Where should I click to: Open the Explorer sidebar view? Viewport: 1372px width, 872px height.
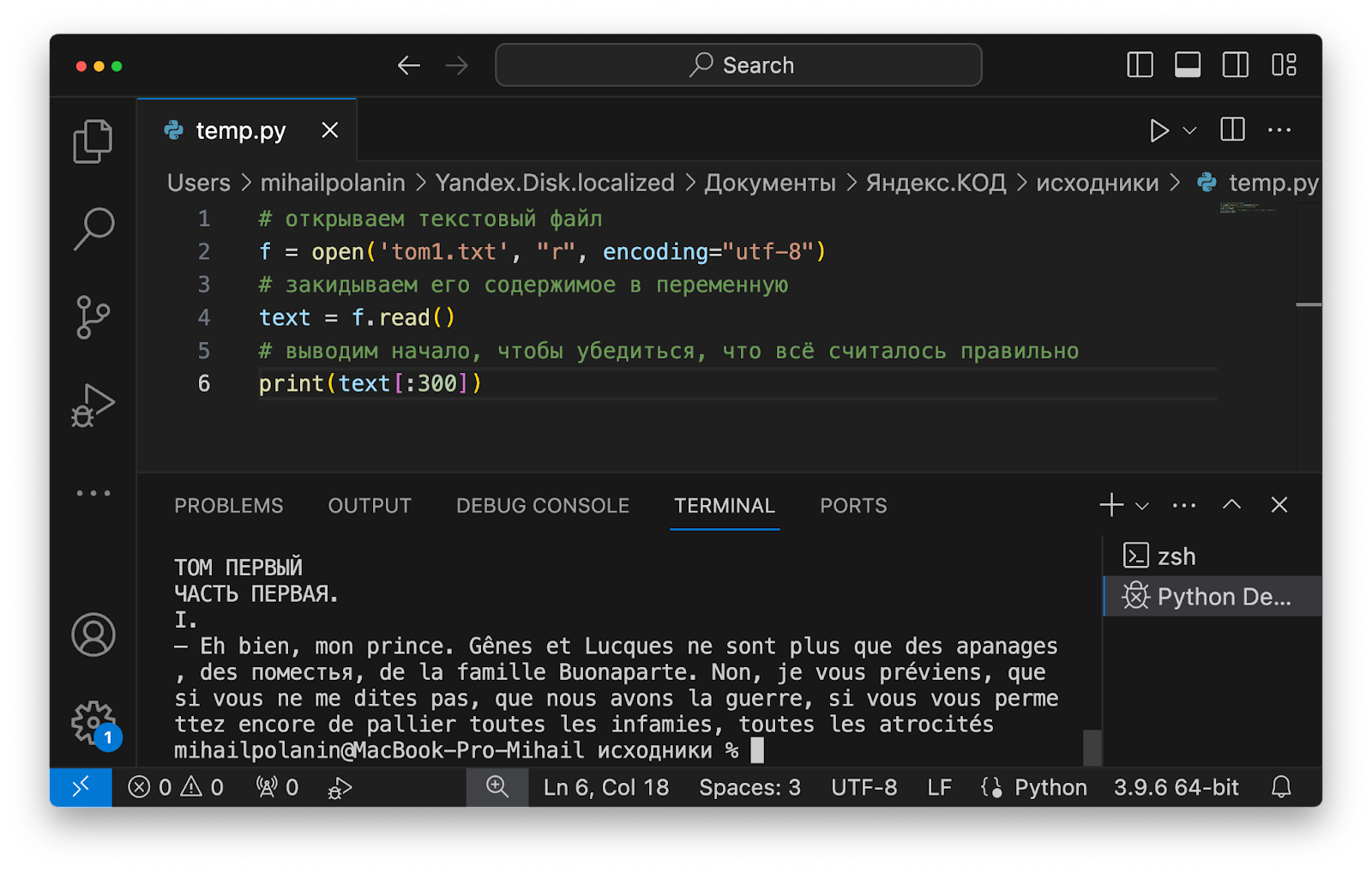click(x=93, y=140)
